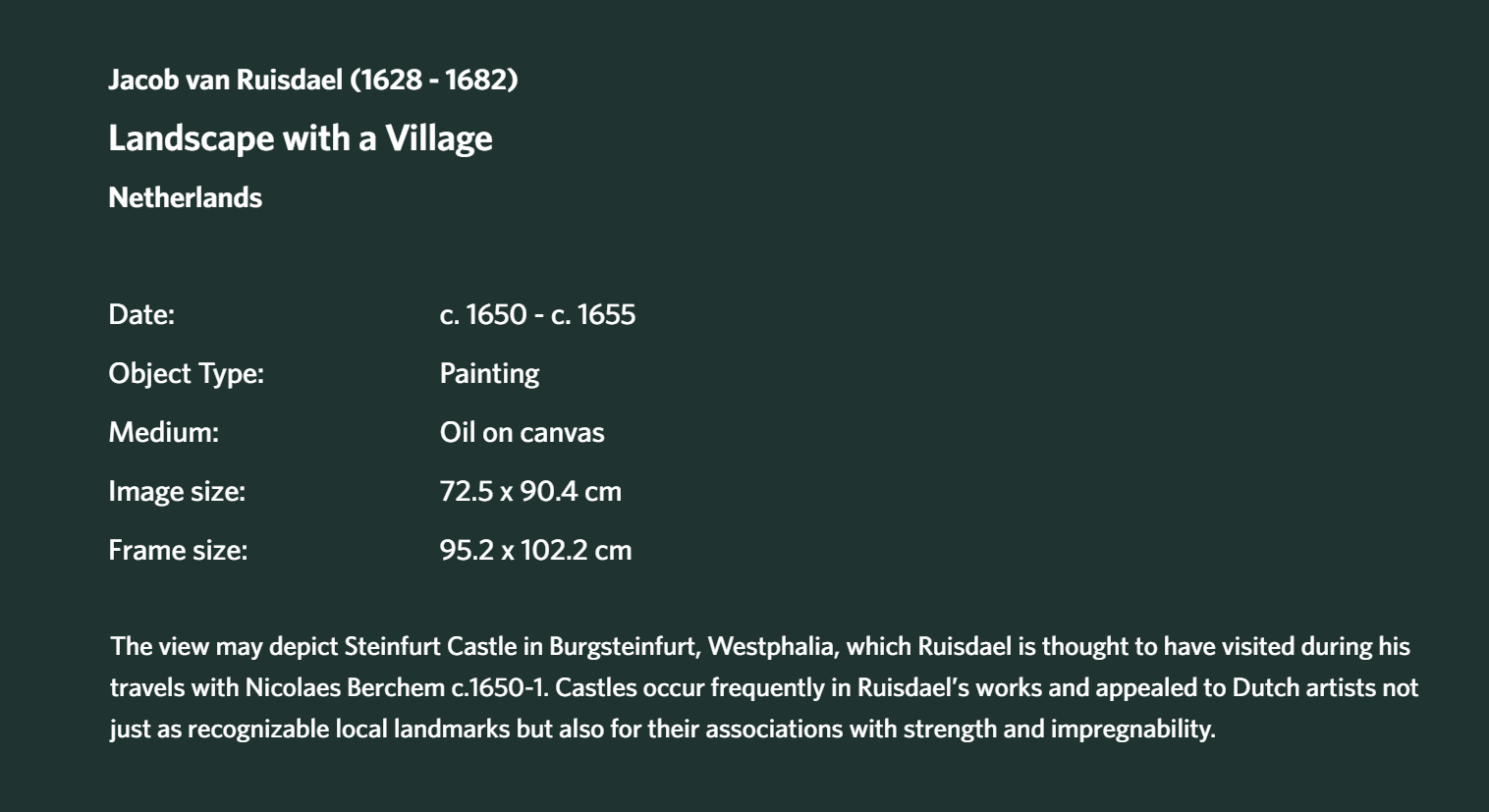Click the Date: field label

[x=141, y=314]
